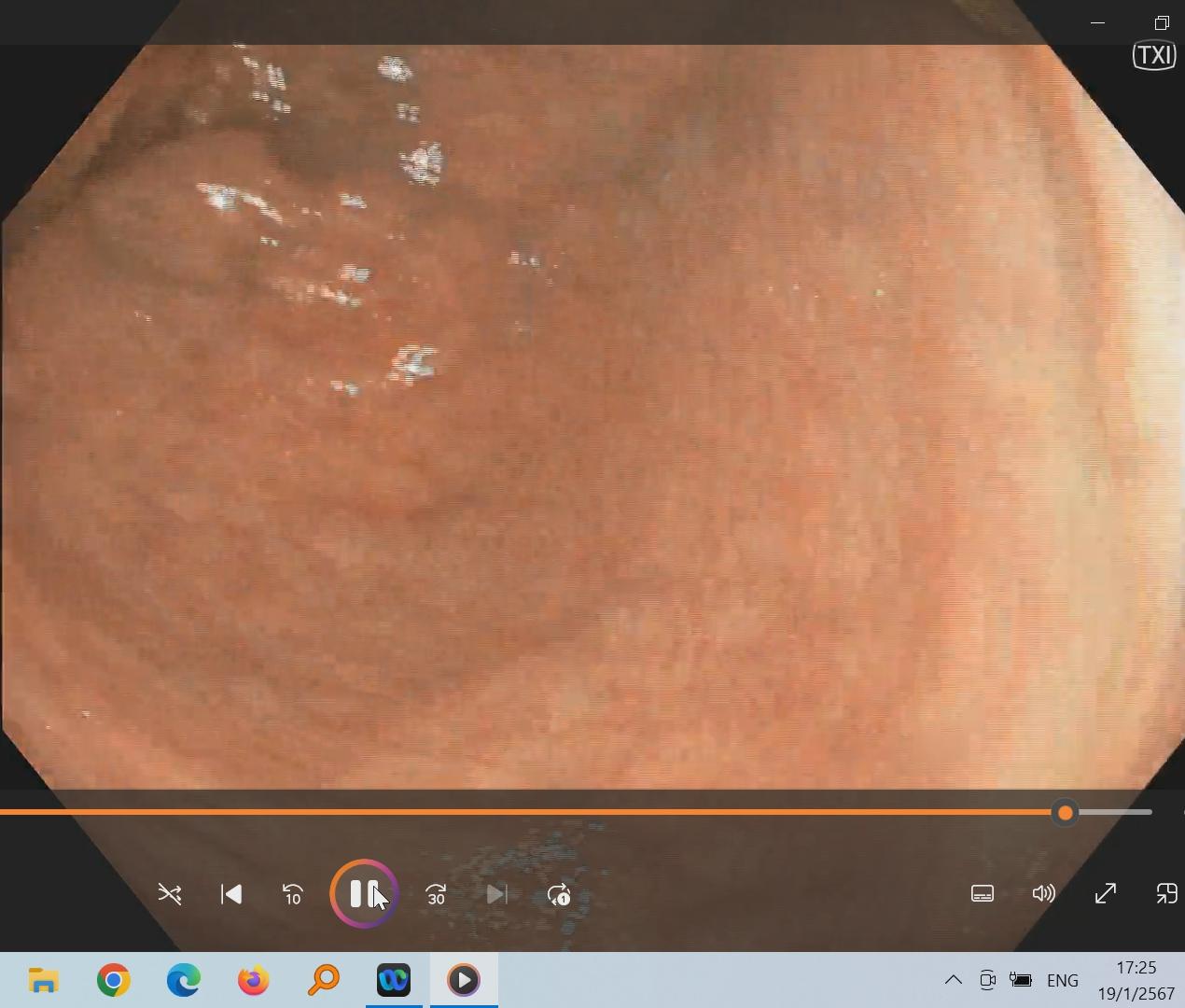The image size is (1185, 1008).
Task: Show hidden system tray icons
Action: 954,980
